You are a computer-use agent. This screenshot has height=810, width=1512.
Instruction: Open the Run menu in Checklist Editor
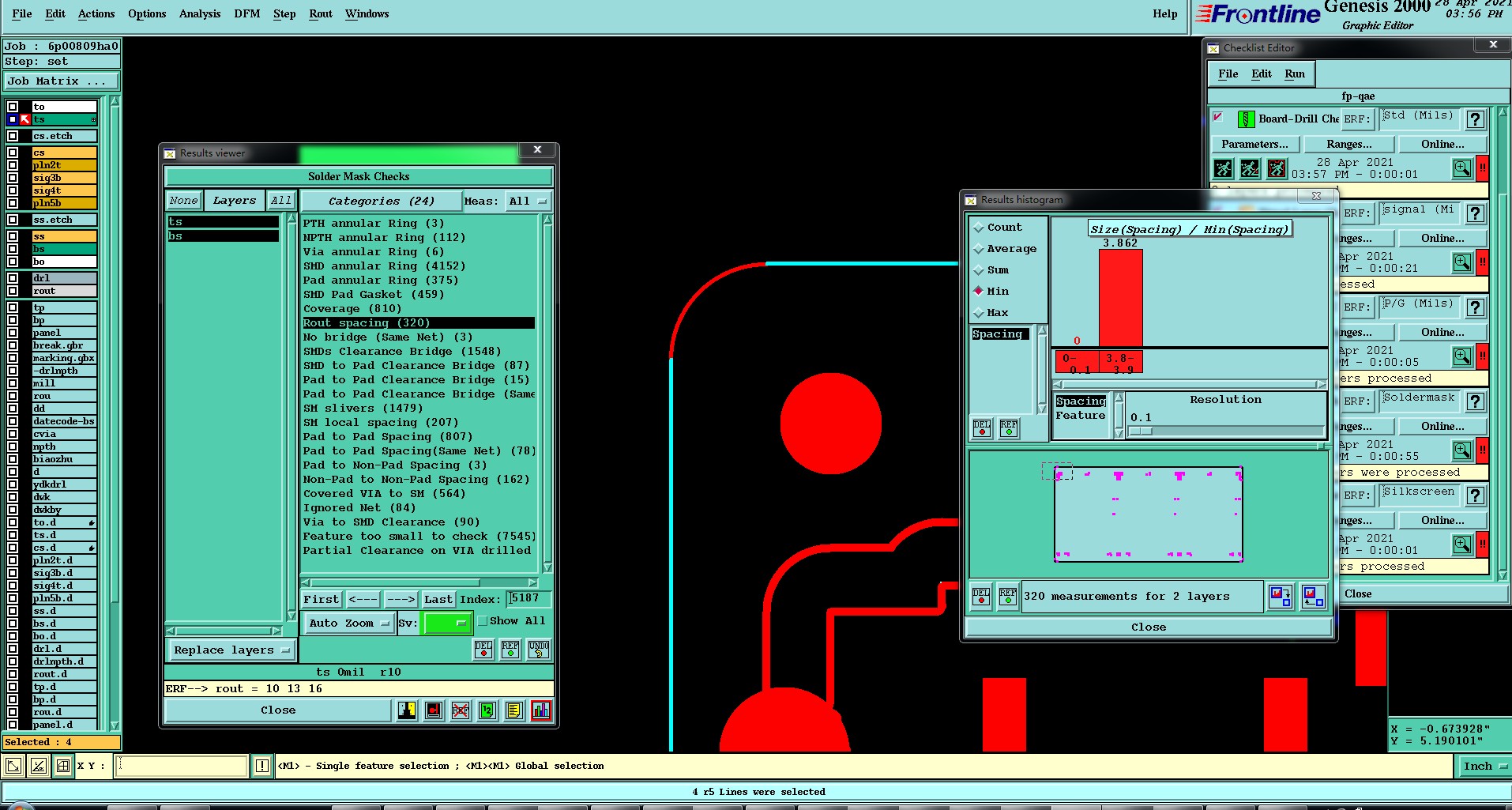tap(1294, 73)
